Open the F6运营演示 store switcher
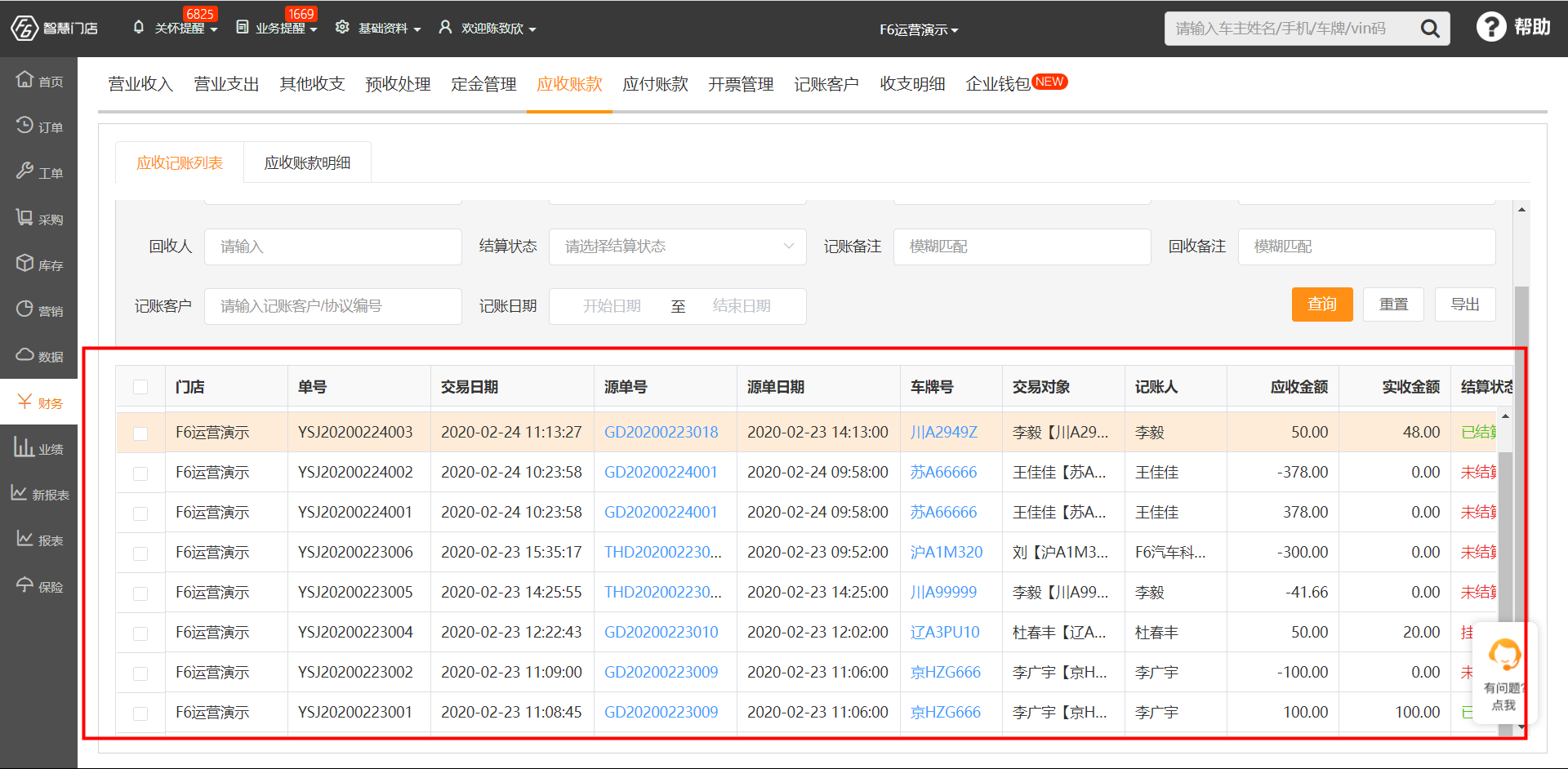 tap(919, 29)
